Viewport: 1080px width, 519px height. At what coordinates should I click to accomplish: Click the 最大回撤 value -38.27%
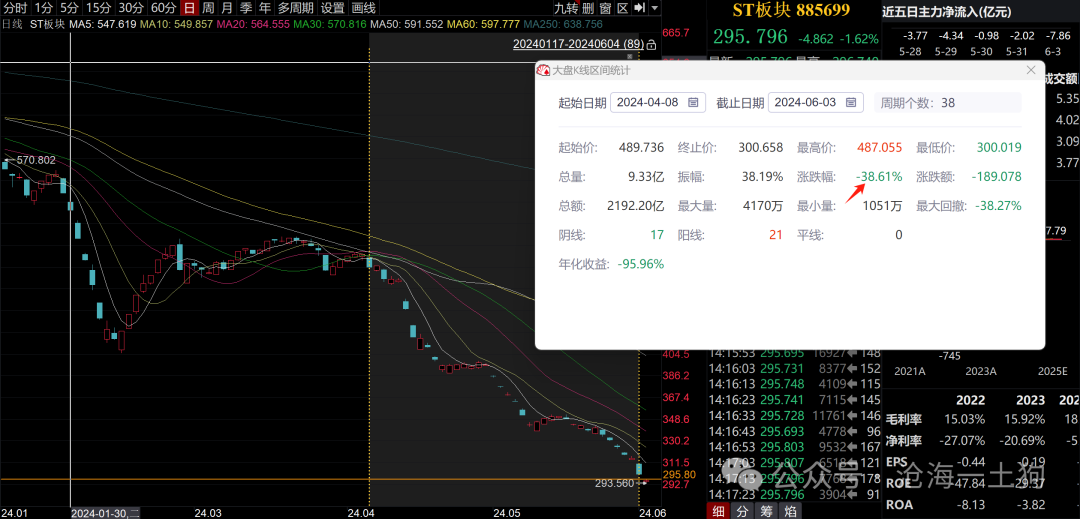click(998, 206)
